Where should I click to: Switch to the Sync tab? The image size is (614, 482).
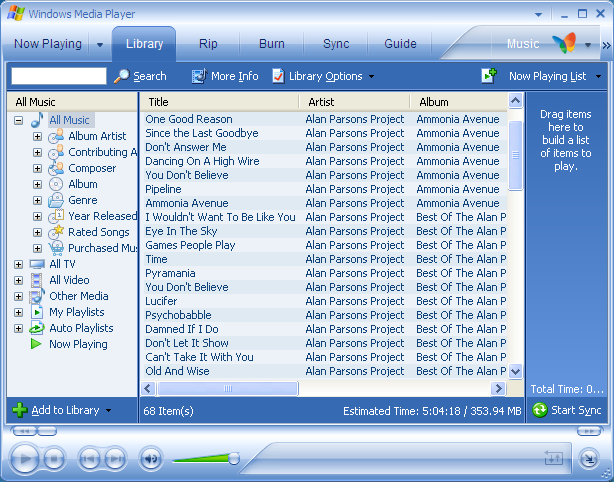click(336, 43)
